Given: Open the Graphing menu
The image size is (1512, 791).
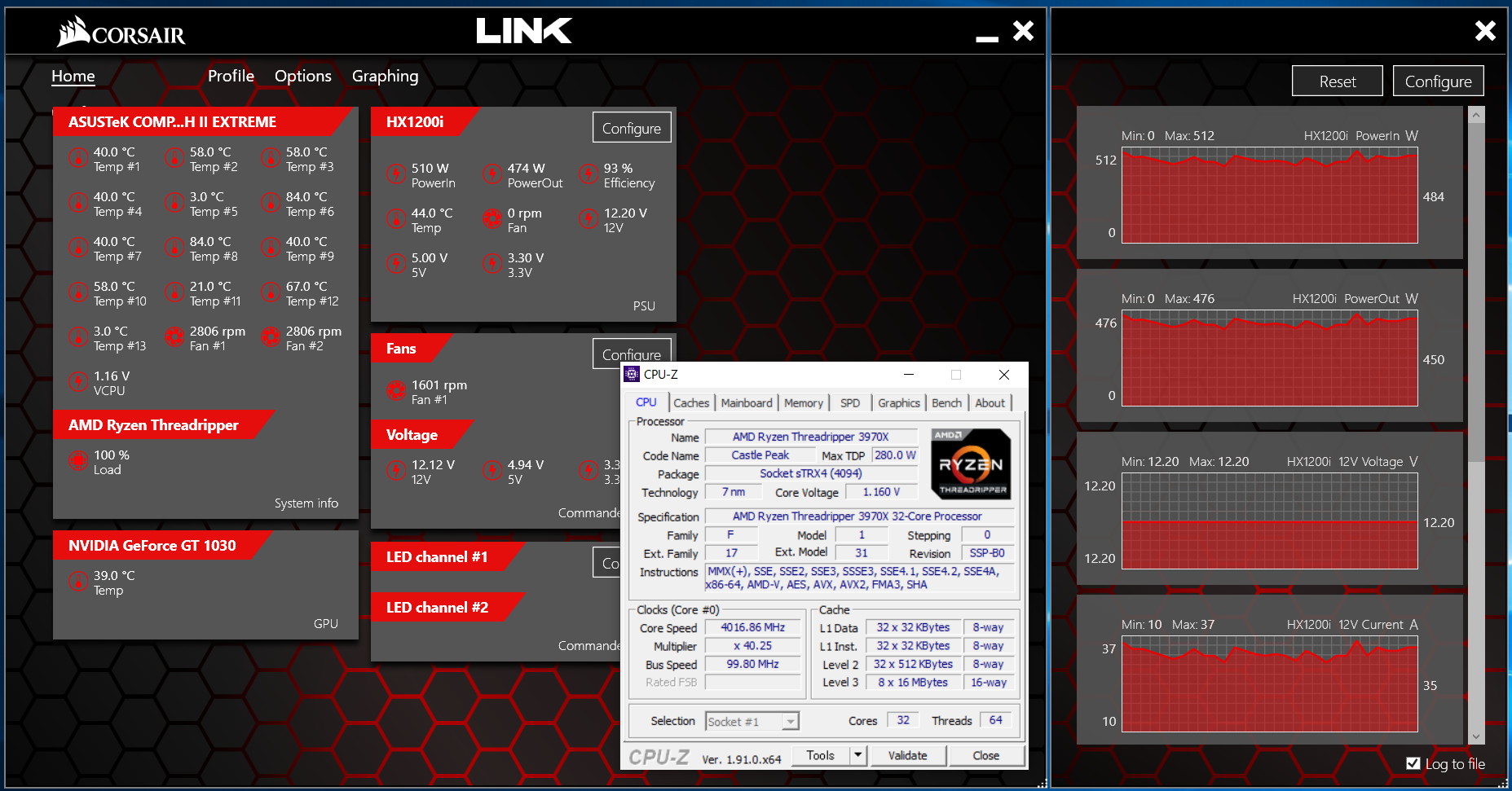Looking at the screenshot, I should coord(386,76).
